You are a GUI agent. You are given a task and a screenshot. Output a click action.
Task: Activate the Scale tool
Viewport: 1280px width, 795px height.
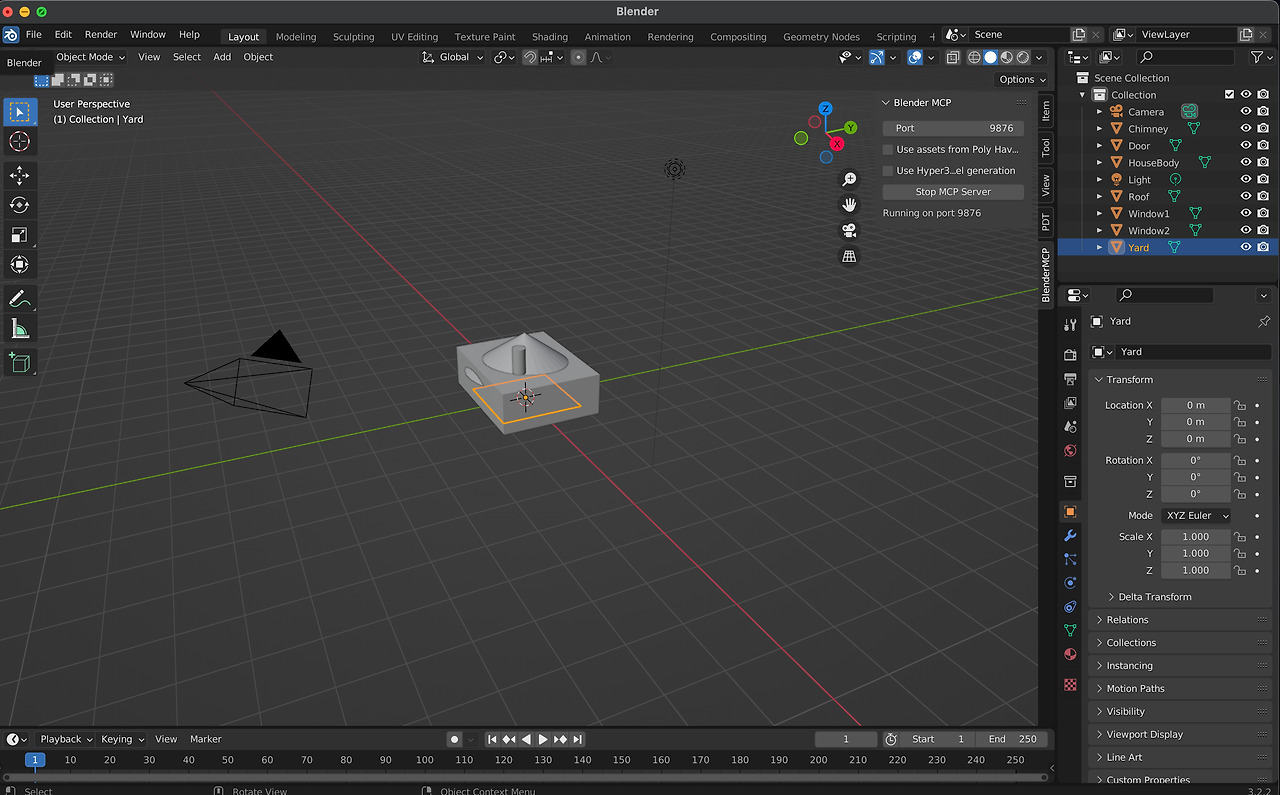[x=19, y=235]
